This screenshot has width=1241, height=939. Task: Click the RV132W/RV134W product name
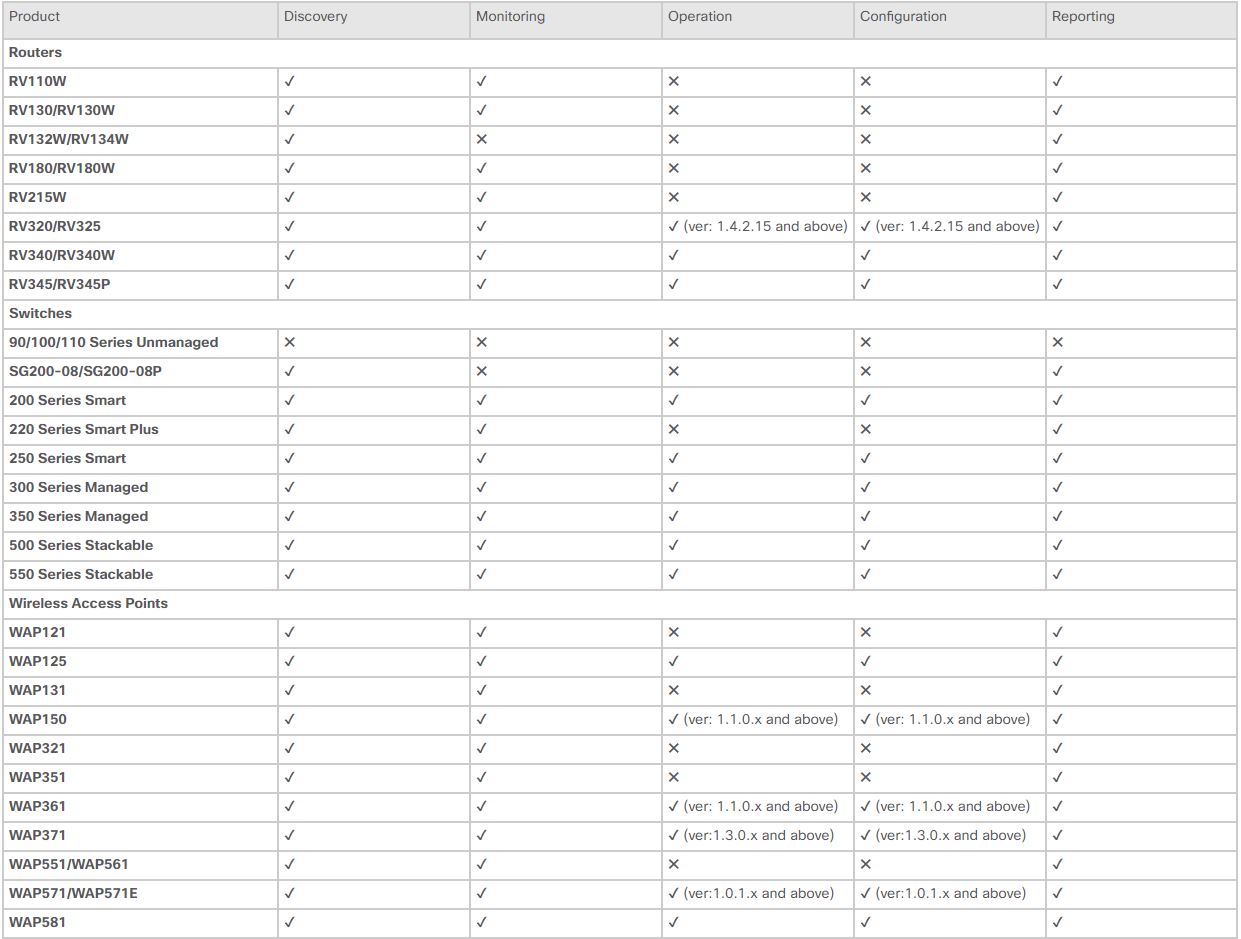69,139
